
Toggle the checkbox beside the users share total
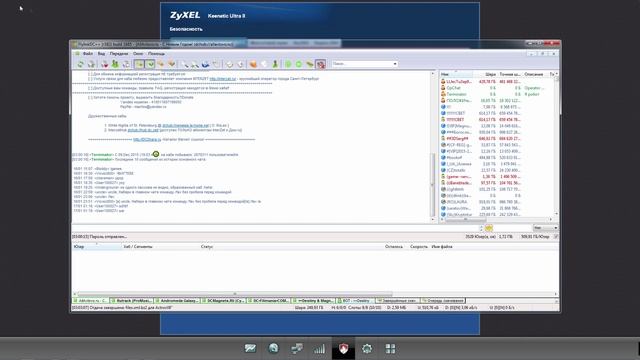(x=556, y=237)
